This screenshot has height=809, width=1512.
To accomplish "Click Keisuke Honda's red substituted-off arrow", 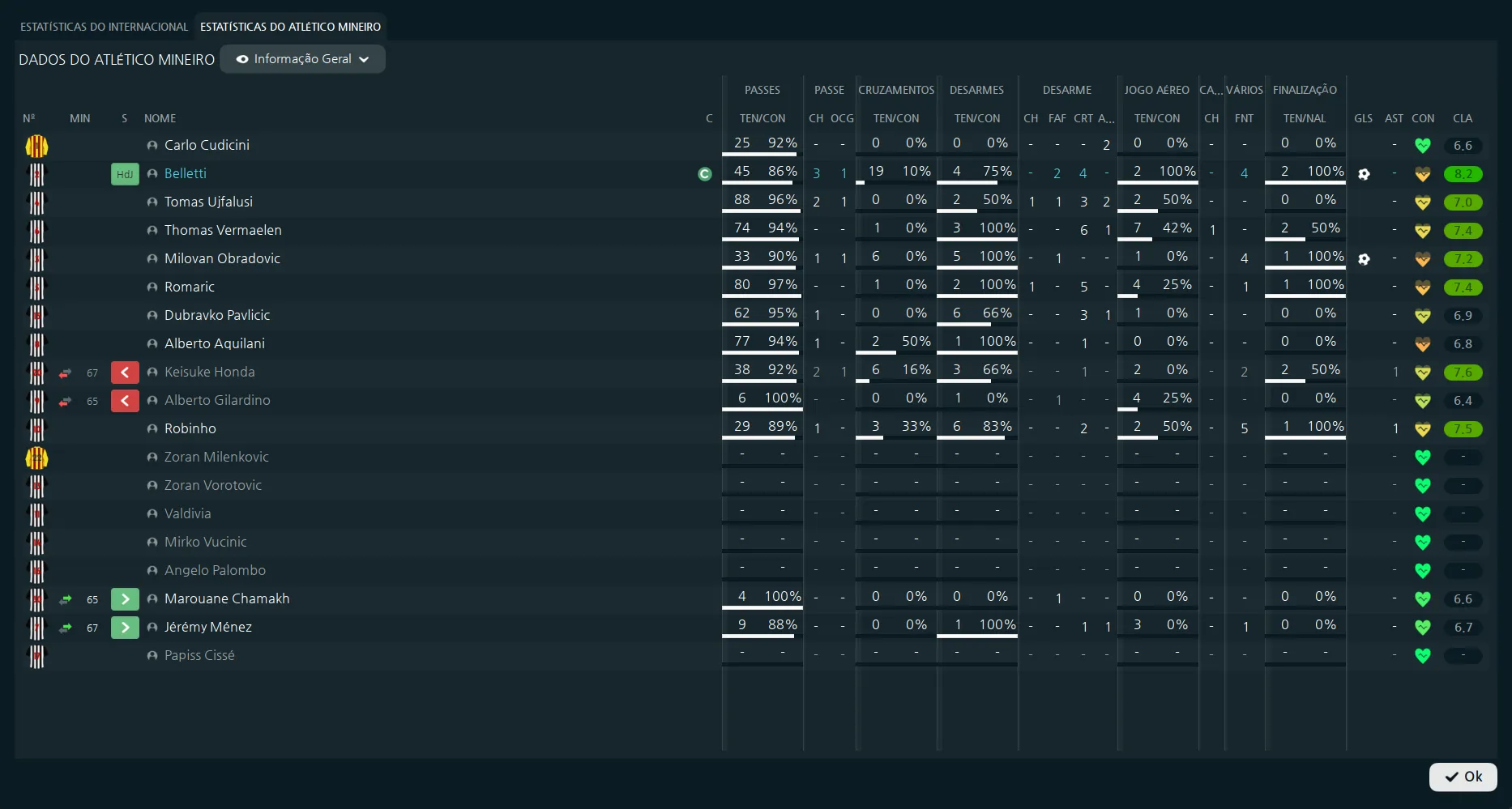I will pyautogui.click(x=125, y=373).
